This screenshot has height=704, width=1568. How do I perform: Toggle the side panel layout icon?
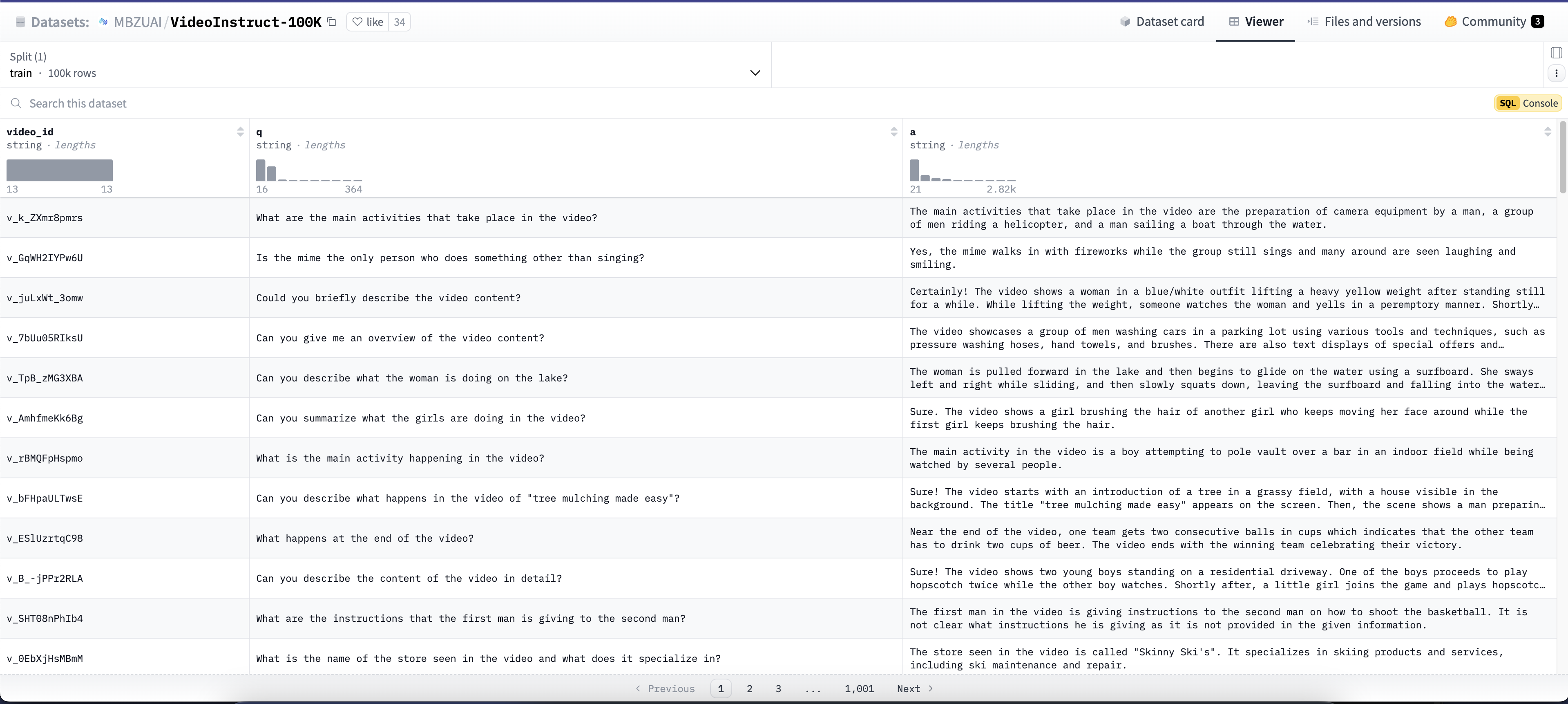[x=1557, y=53]
